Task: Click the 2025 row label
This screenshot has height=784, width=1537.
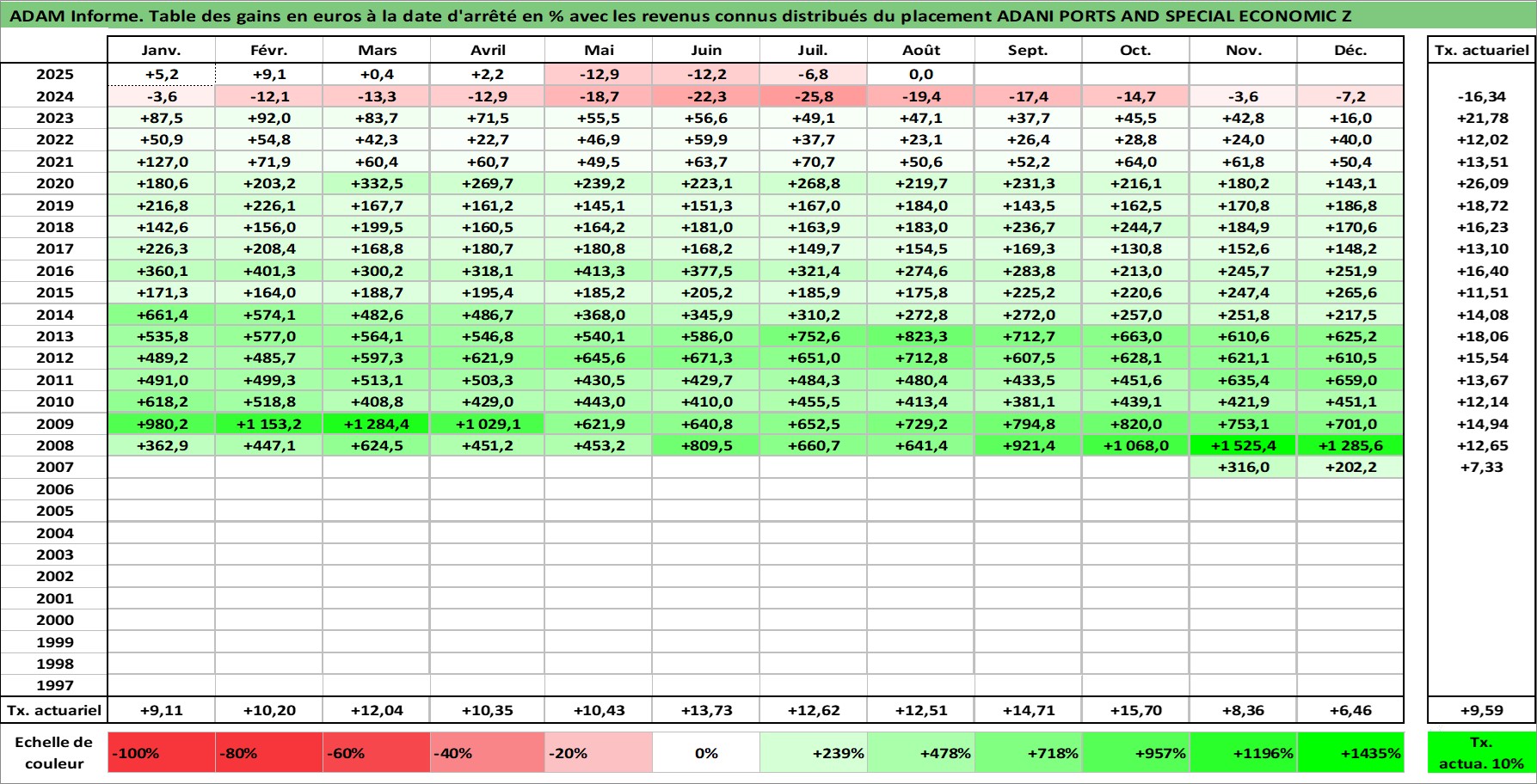Action: 54,74
